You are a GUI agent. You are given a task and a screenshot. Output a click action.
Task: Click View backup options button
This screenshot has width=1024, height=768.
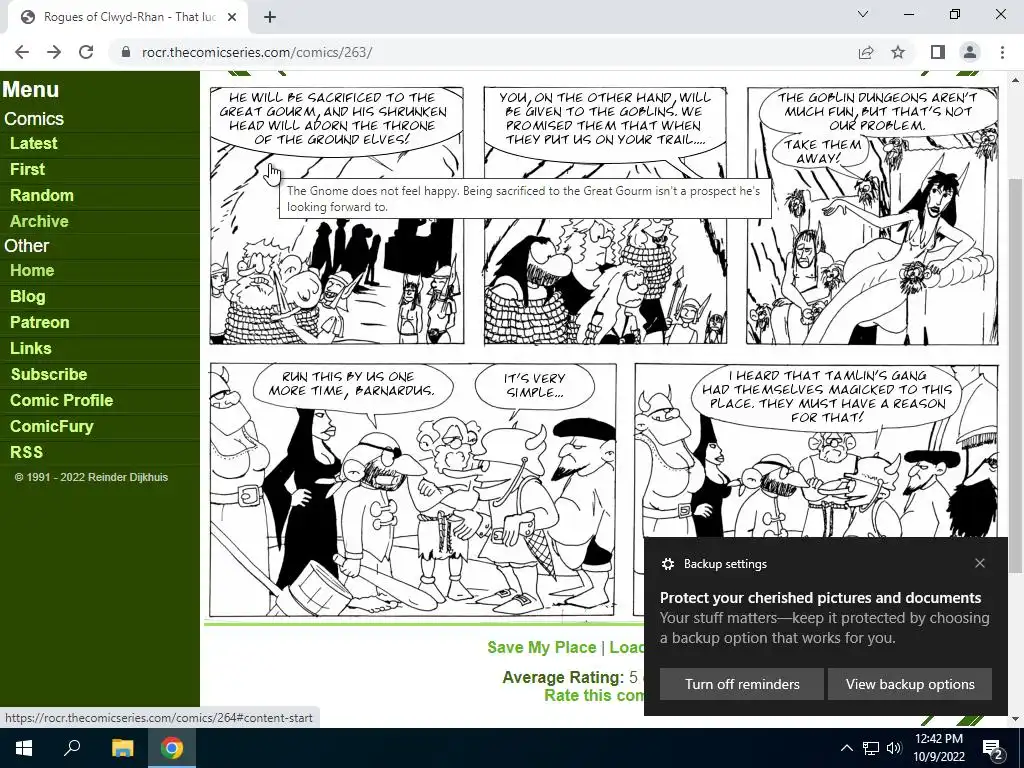[910, 684]
